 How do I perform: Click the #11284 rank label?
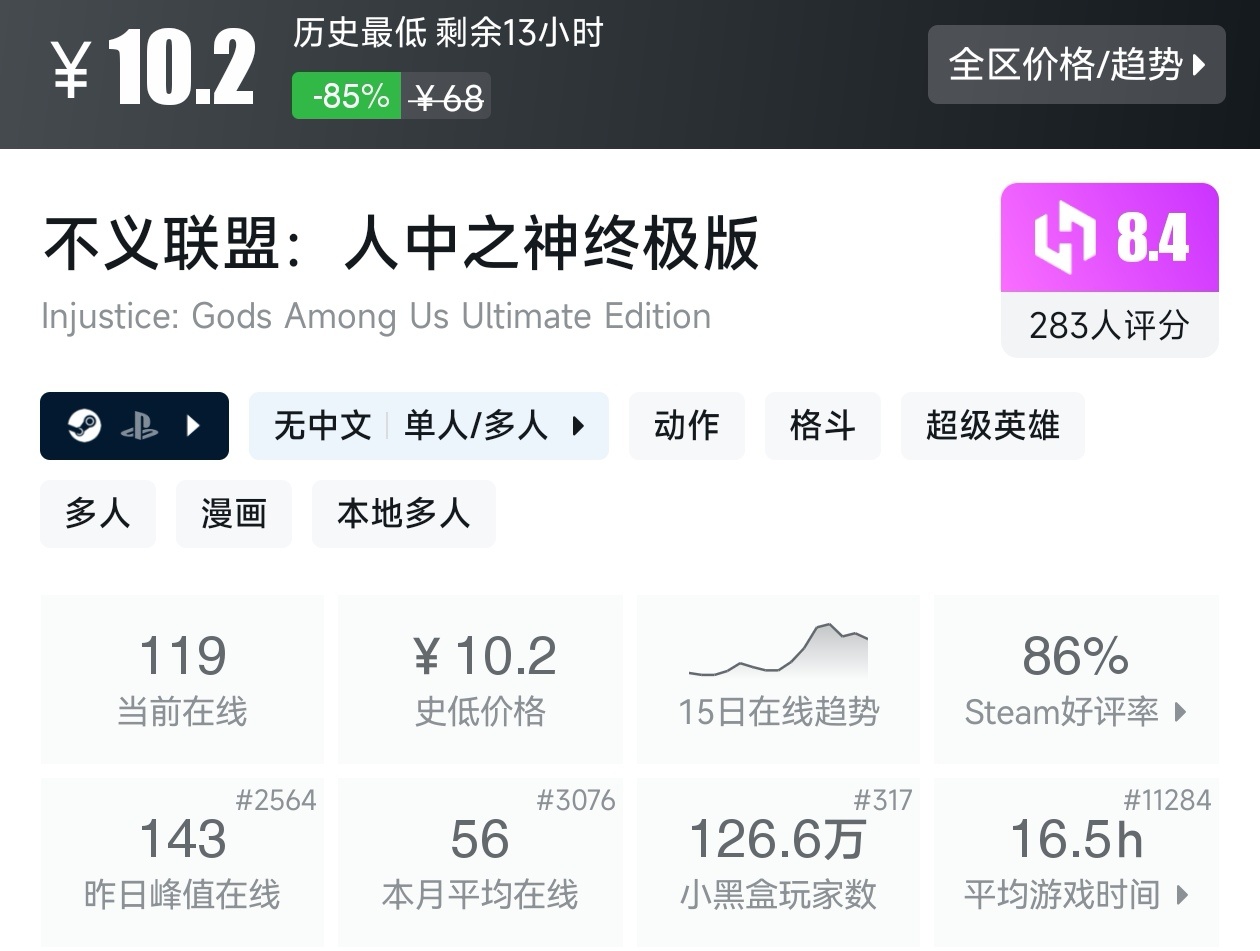point(1167,800)
